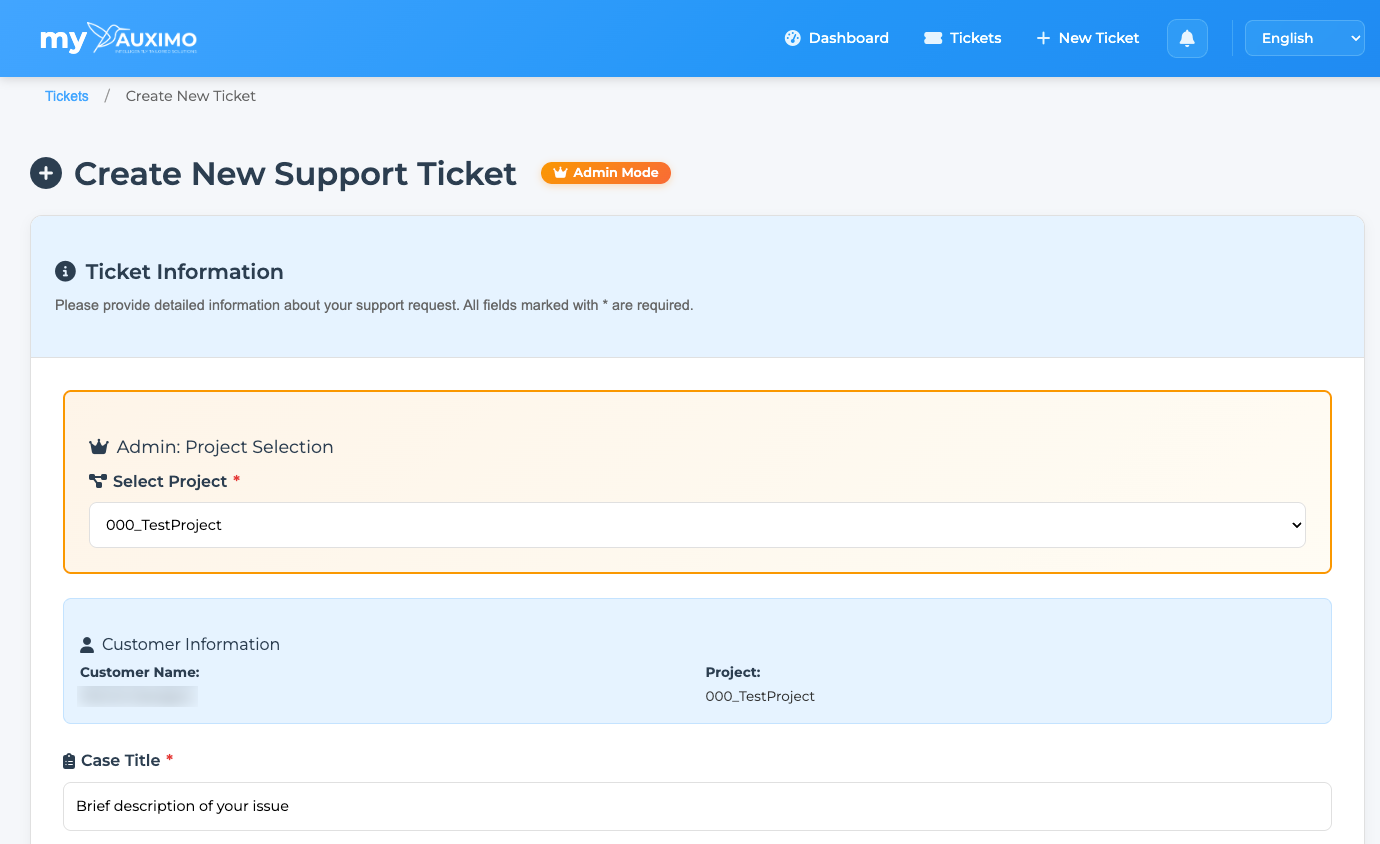
Task: Open Tickets from the top navigation
Action: click(975, 38)
